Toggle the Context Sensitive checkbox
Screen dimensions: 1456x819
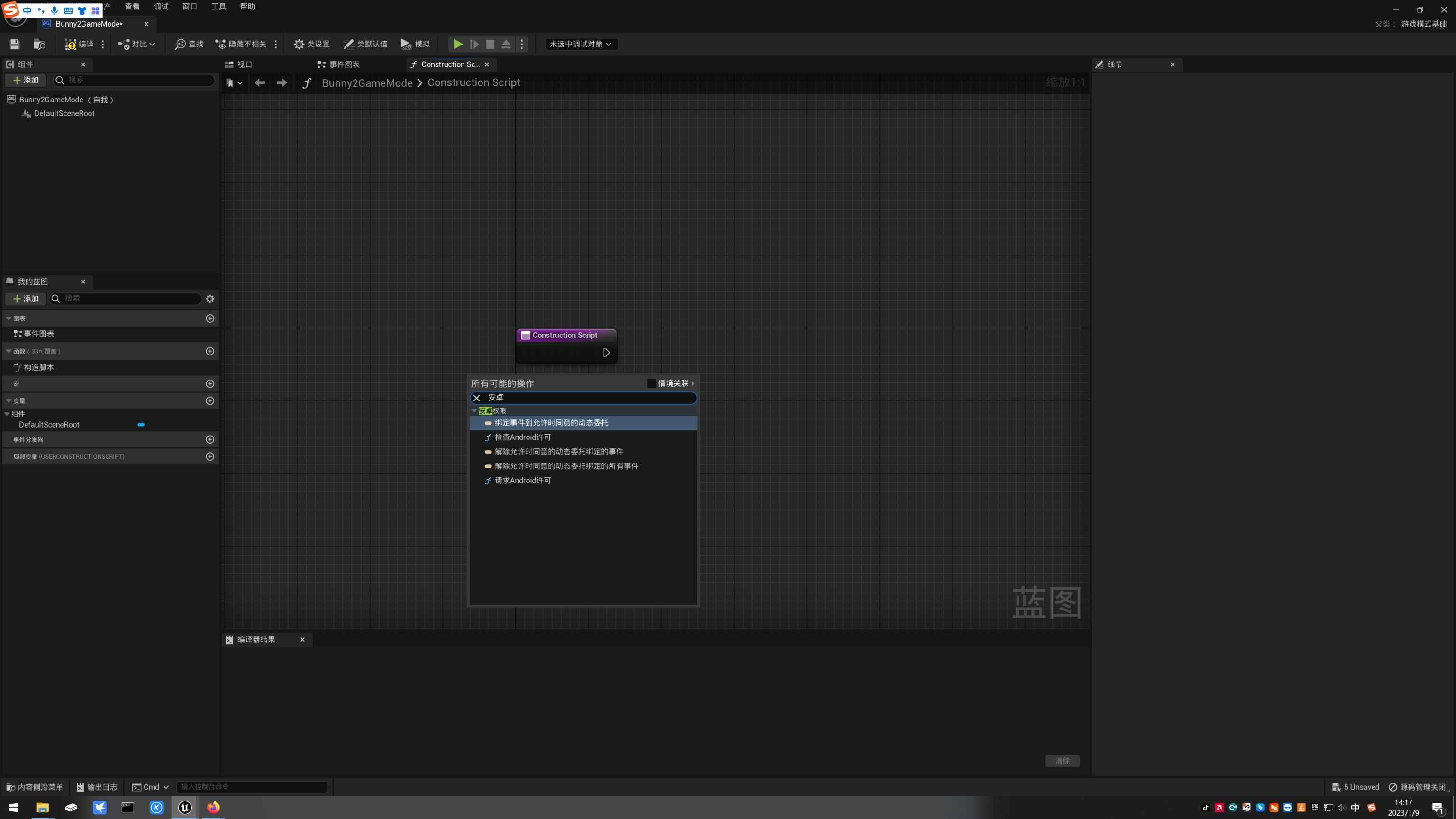pyautogui.click(x=652, y=383)
